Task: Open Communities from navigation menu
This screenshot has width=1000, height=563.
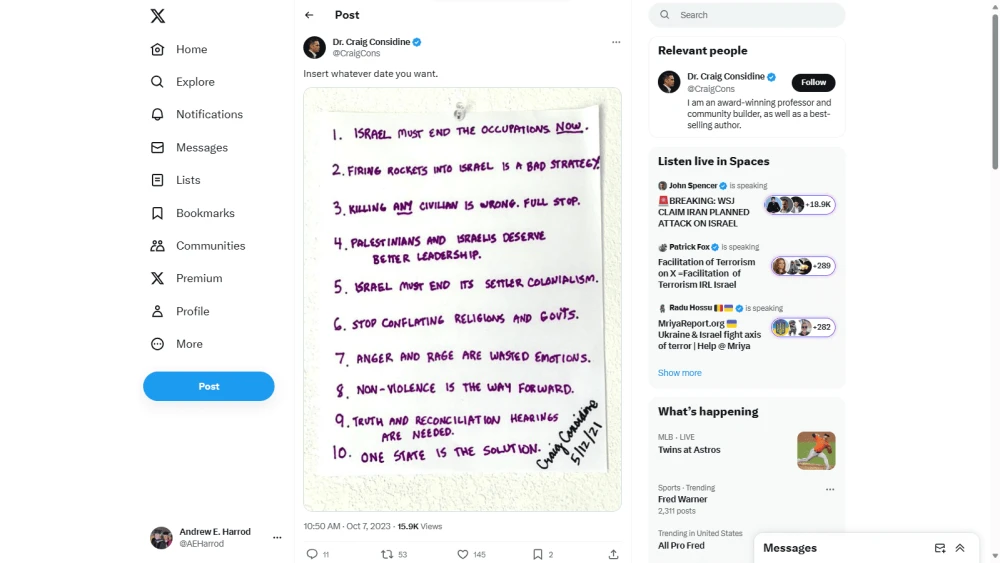Action: tap(210, 246)
